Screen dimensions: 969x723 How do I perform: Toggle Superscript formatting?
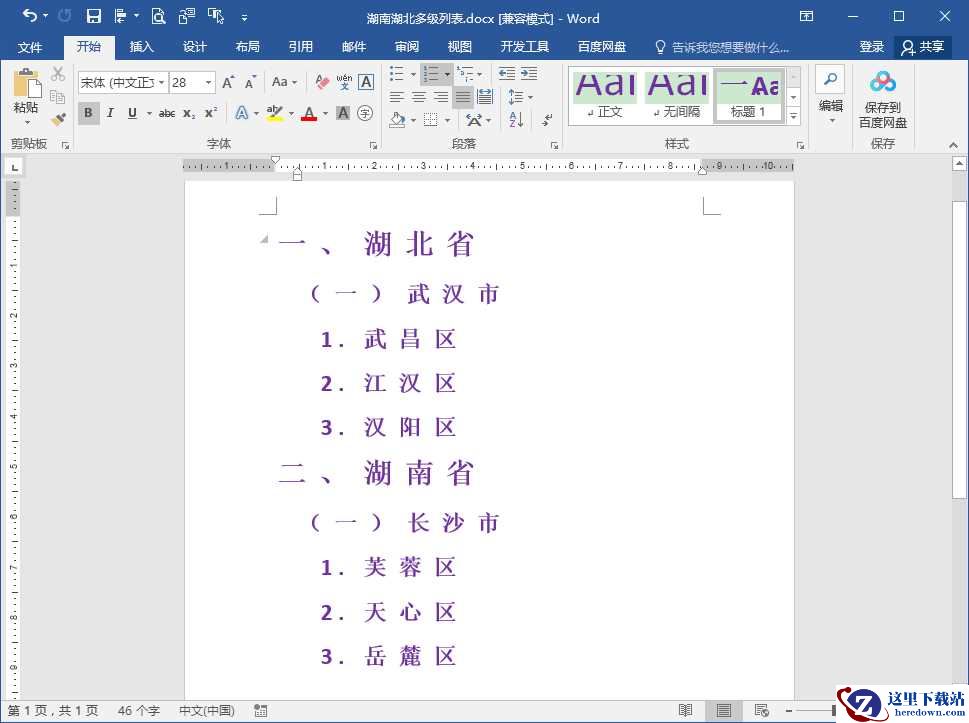211,113
